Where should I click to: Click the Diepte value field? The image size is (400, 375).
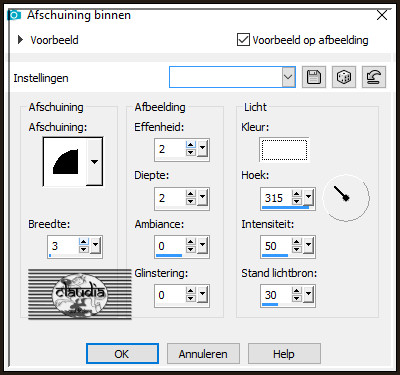pyautogui.click(x=170, y=198)
